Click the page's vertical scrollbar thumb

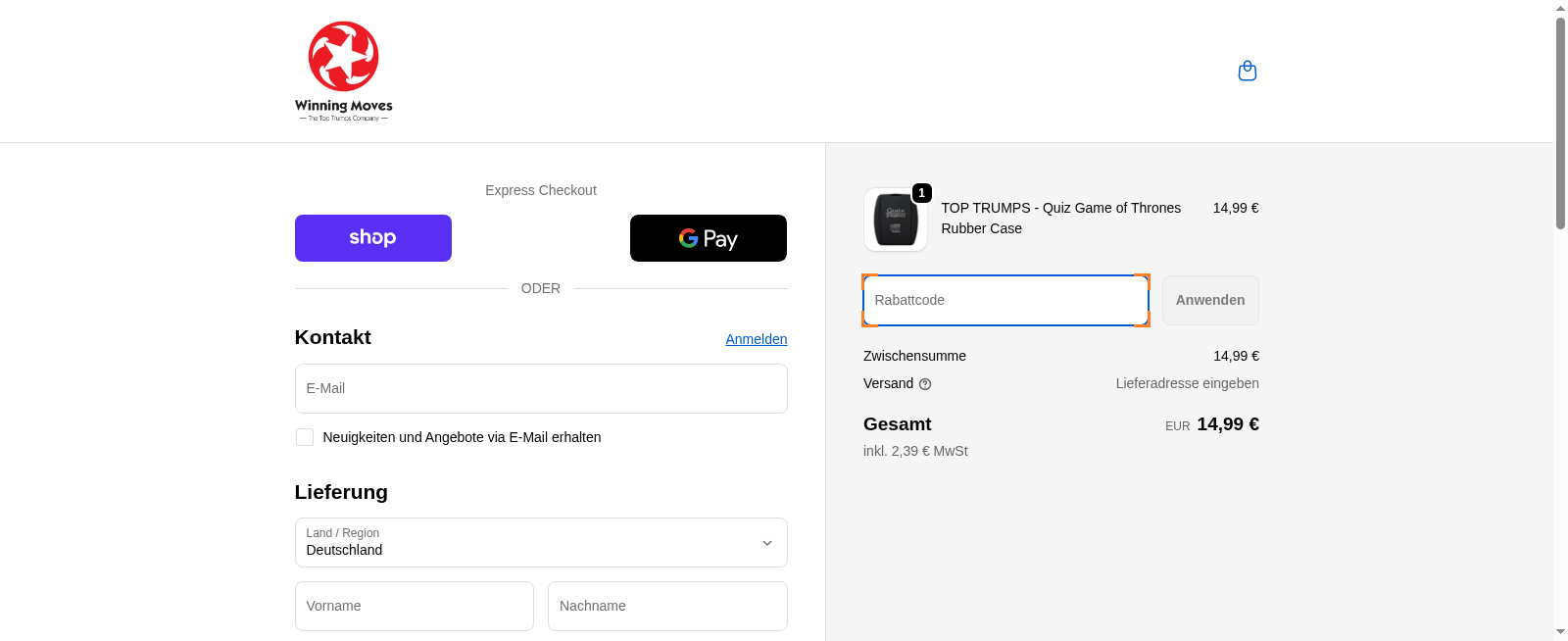[1560, 123]
